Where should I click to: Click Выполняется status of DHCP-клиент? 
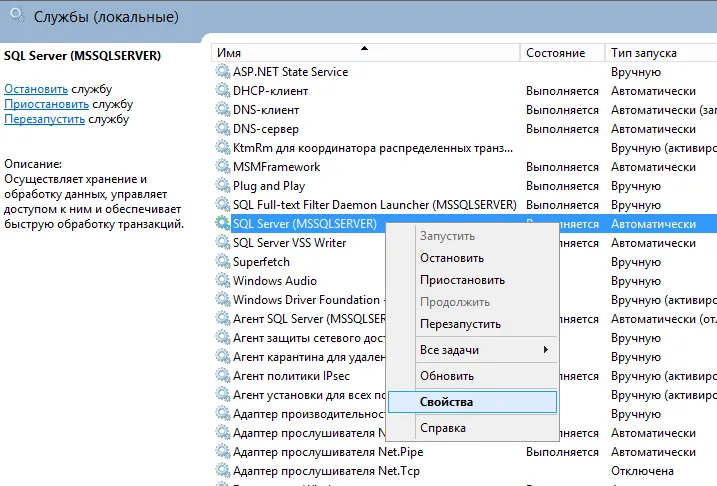click(x=562, y=91)
